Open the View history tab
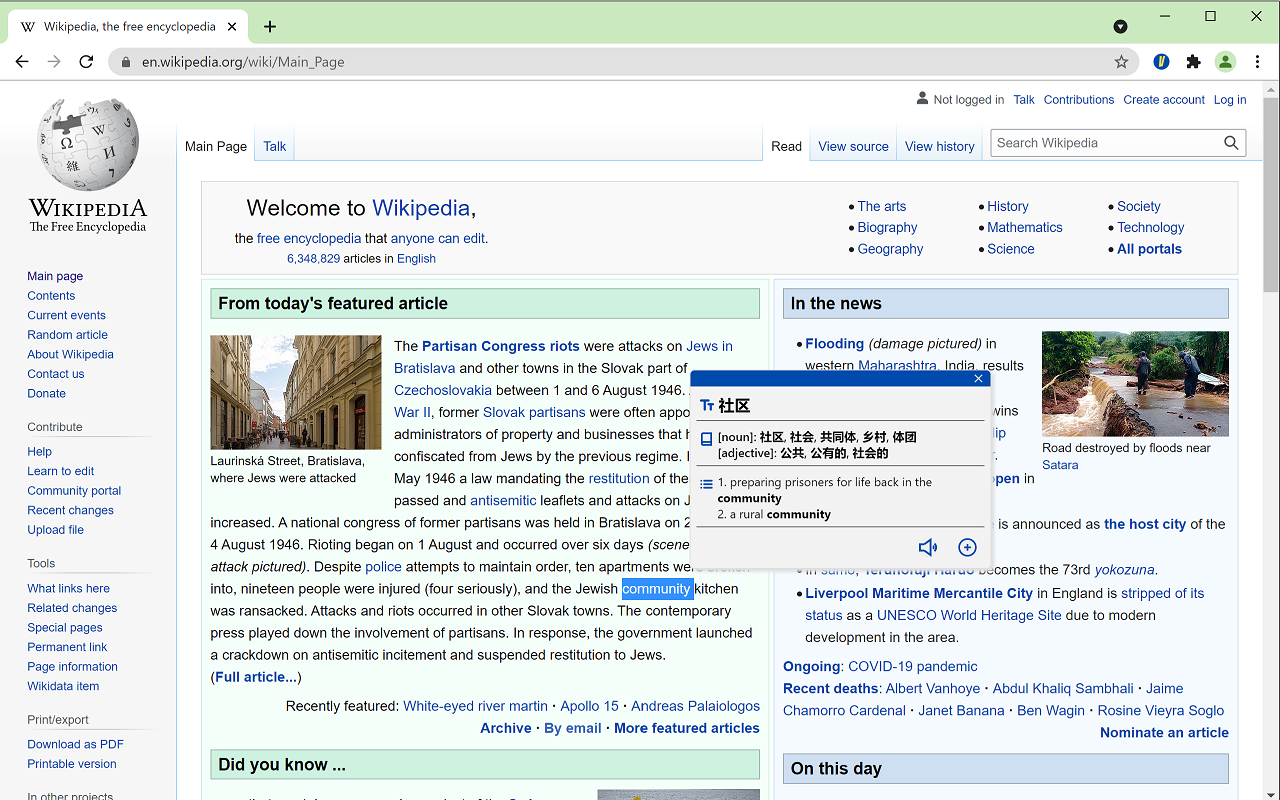 939,146
